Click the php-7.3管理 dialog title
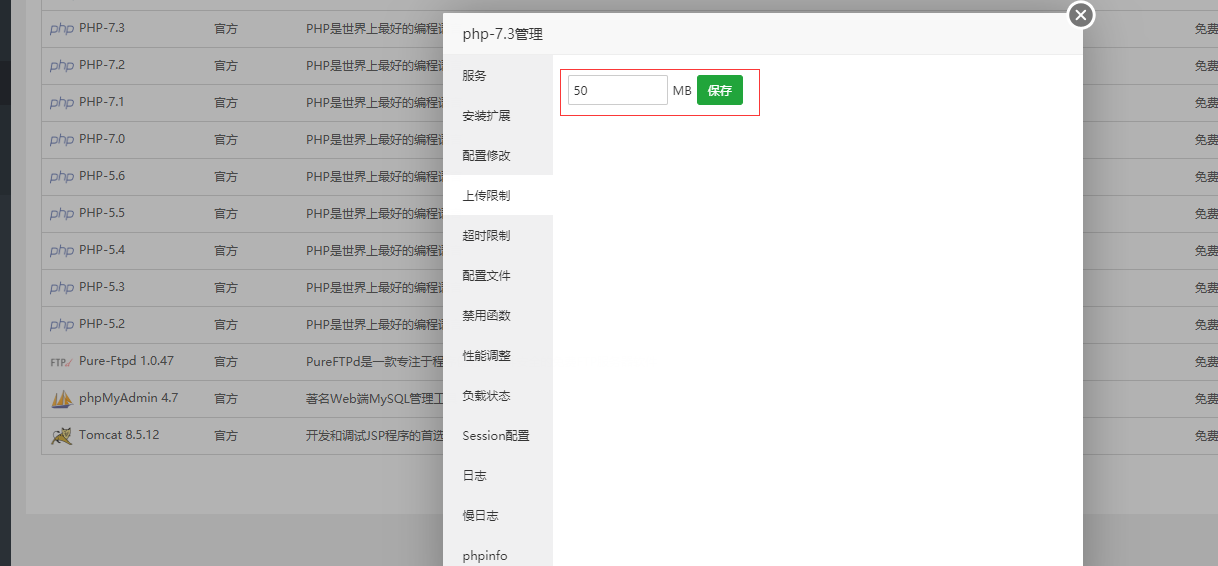 pos(503,34)
